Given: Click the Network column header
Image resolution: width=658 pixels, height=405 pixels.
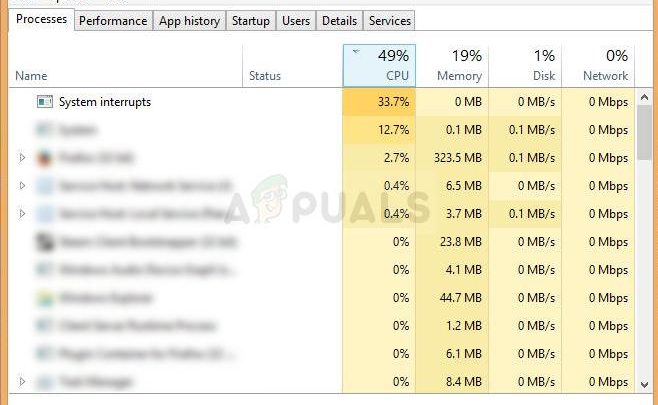Looking at the screenshot, I should (598, 65).
